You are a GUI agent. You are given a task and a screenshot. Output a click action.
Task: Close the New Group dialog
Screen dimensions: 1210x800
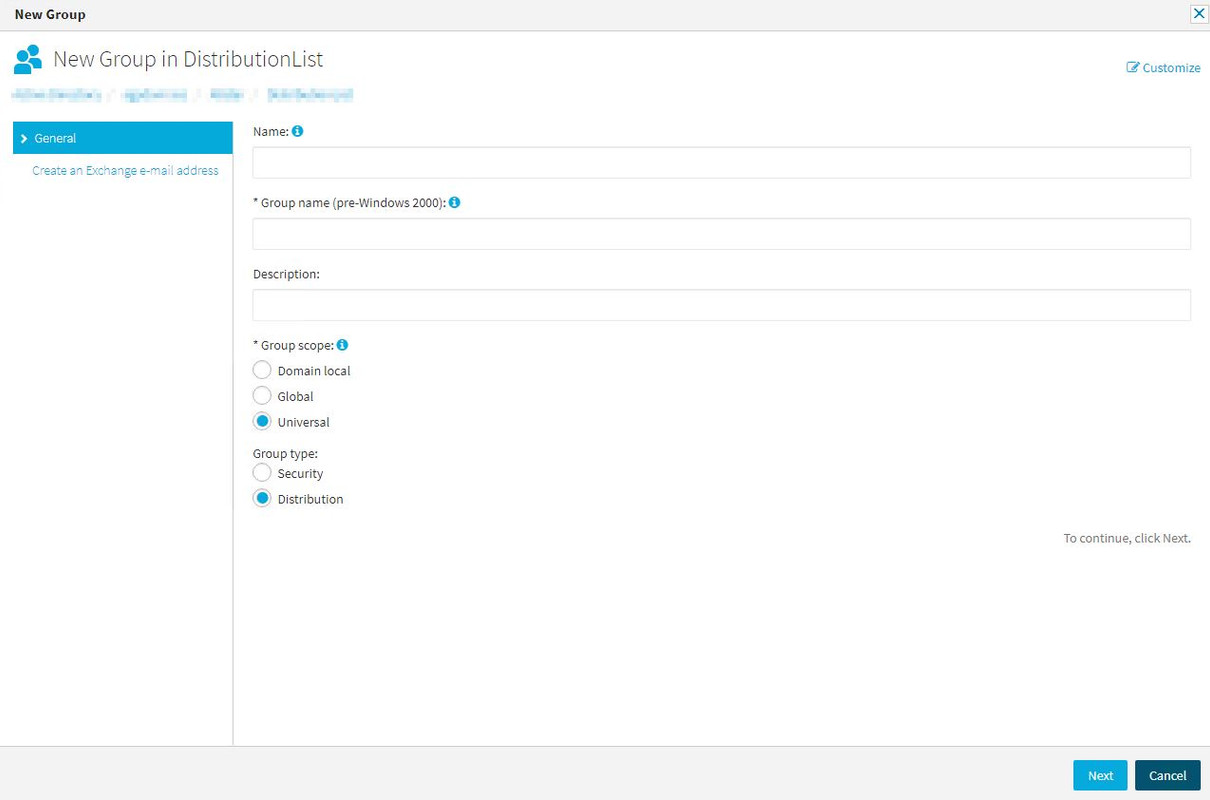pos(1199,14)
